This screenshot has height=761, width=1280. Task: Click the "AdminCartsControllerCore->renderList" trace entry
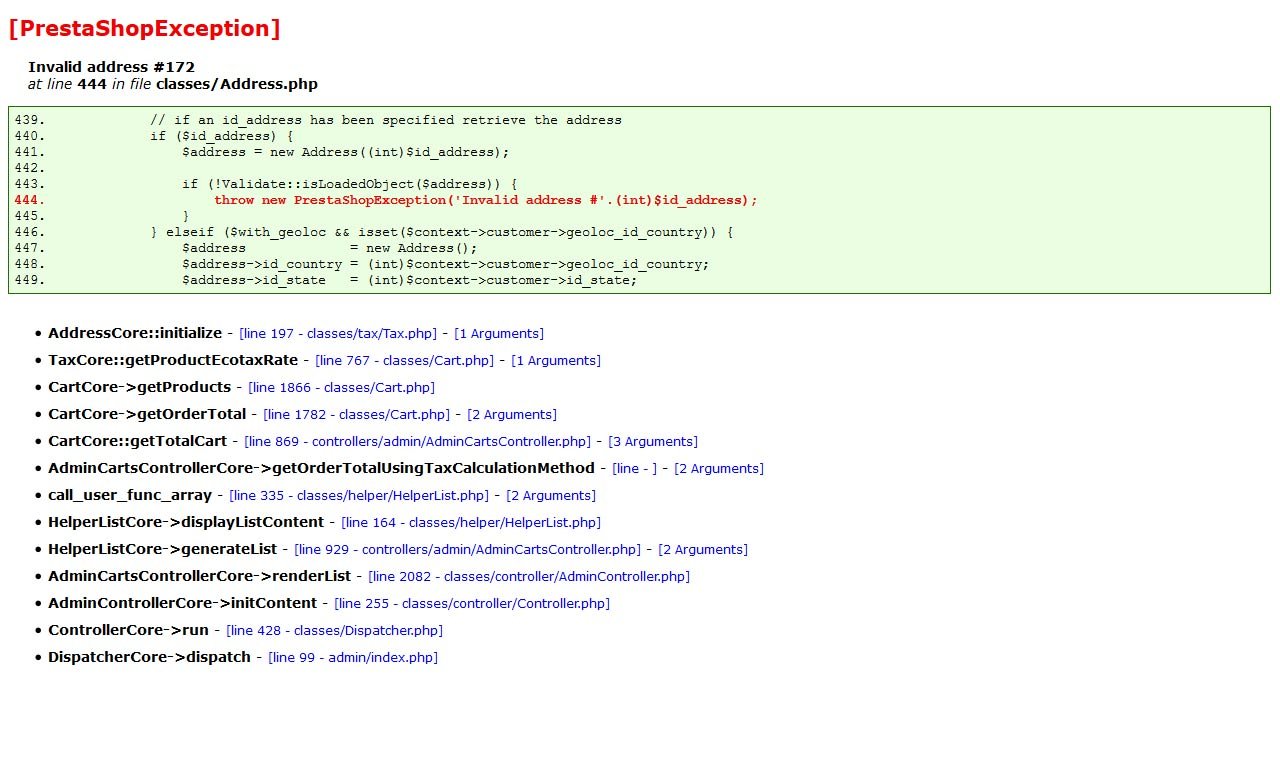coord(199,576)
